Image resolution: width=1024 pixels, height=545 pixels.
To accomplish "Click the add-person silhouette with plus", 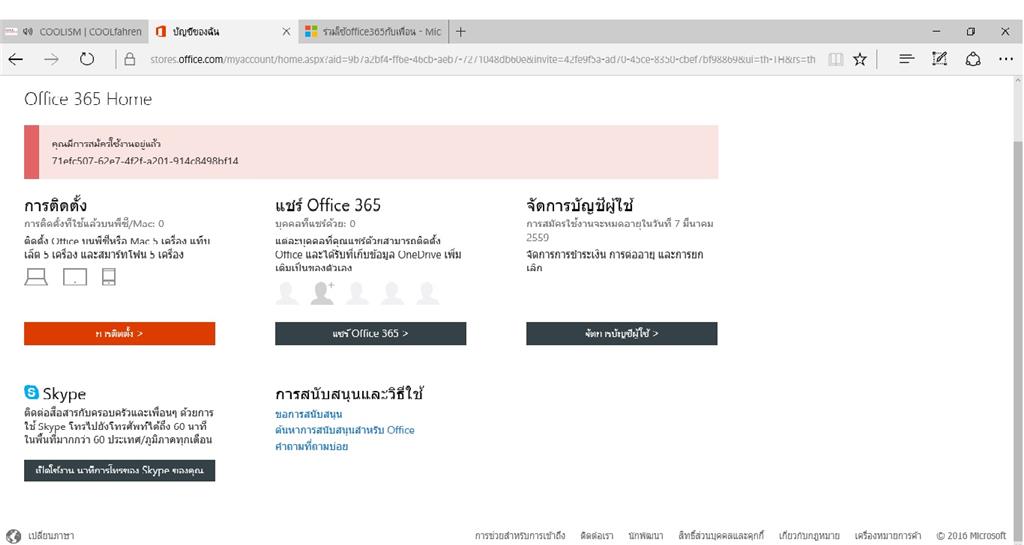I will (322, 293).
